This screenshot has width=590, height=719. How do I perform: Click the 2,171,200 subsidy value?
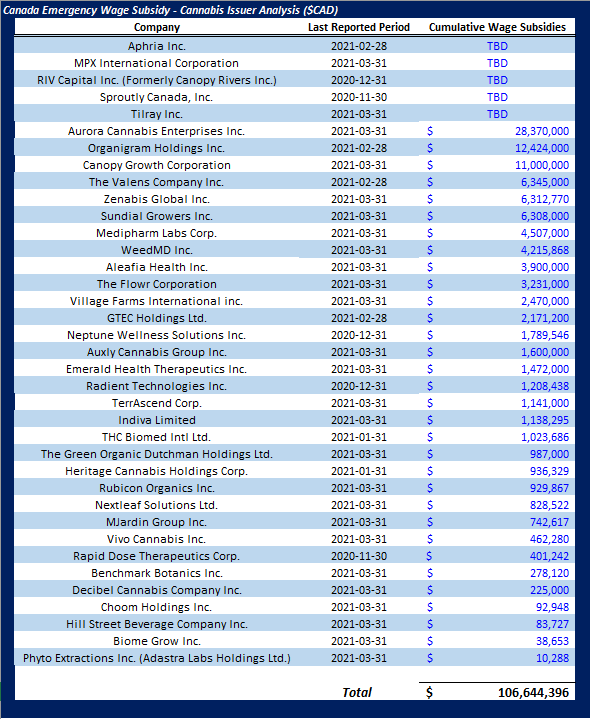[545, 318]
